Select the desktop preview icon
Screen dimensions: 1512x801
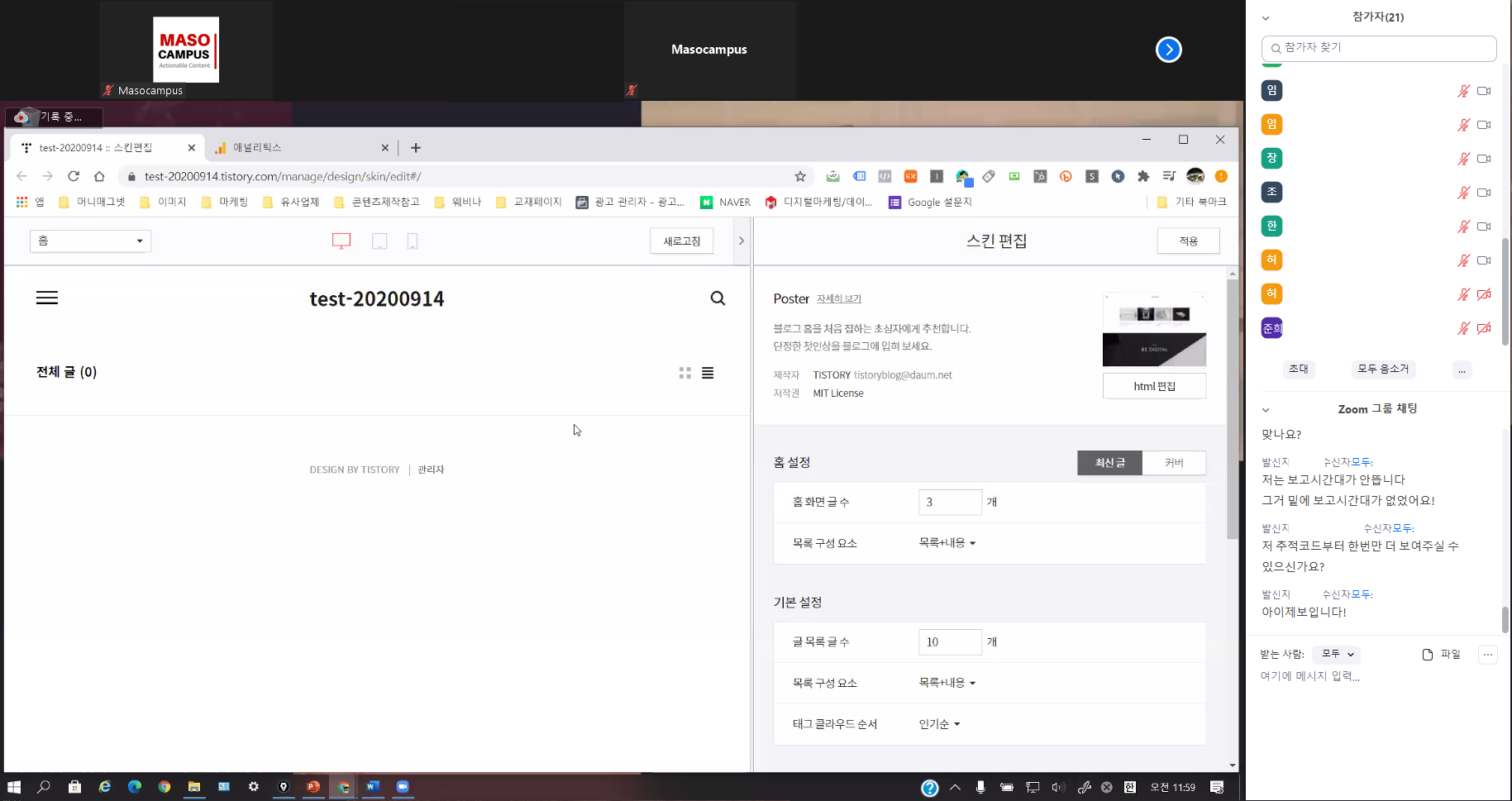point(341,241)
